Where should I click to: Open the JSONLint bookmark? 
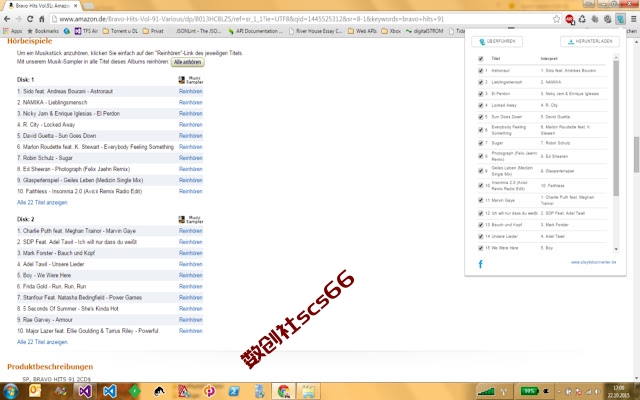click(x=198, y=31)
